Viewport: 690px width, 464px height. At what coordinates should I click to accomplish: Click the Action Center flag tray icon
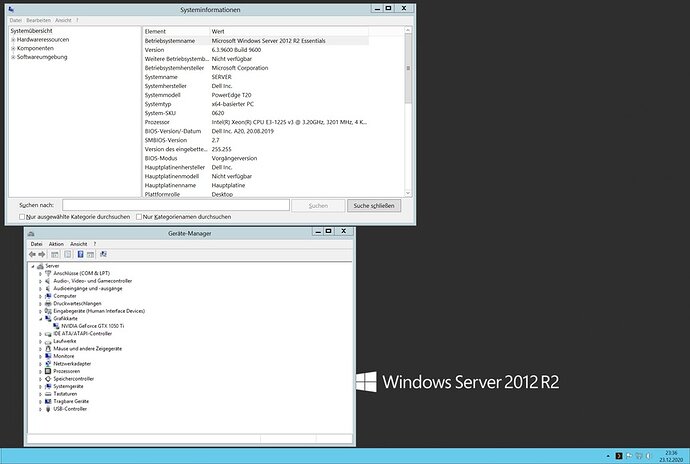click(x=629, y=456)
